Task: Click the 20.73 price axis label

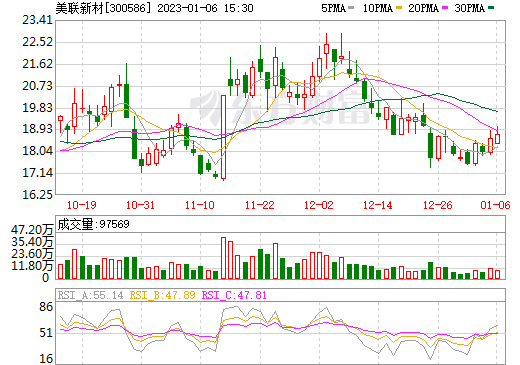Action: (38, 86)
